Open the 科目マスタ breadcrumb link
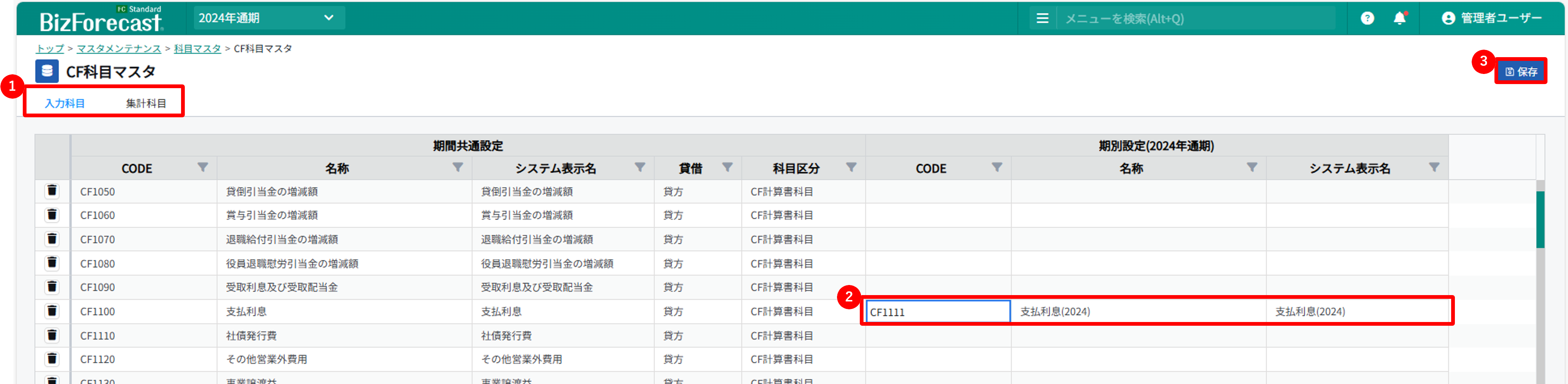The image size is (1568, 384). [197, 49]
